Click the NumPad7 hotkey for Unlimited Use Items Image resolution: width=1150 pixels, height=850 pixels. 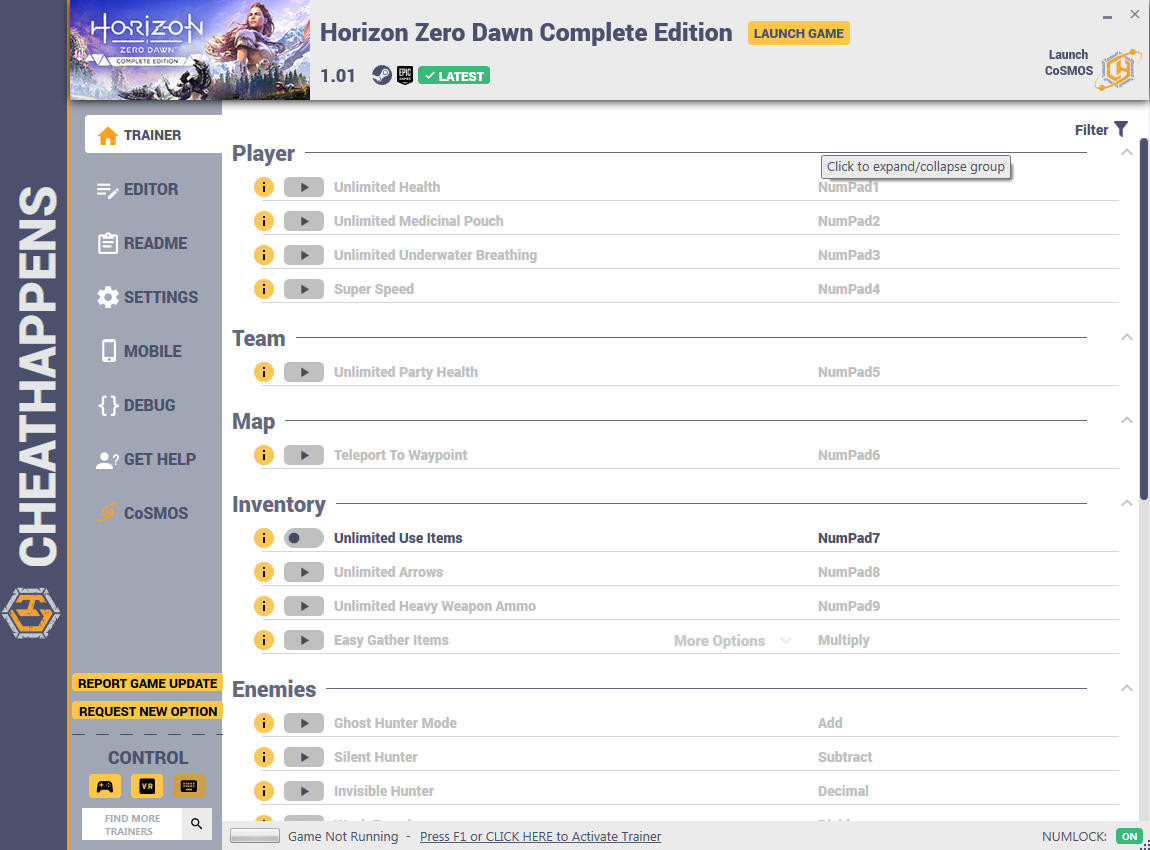(849, 538)
